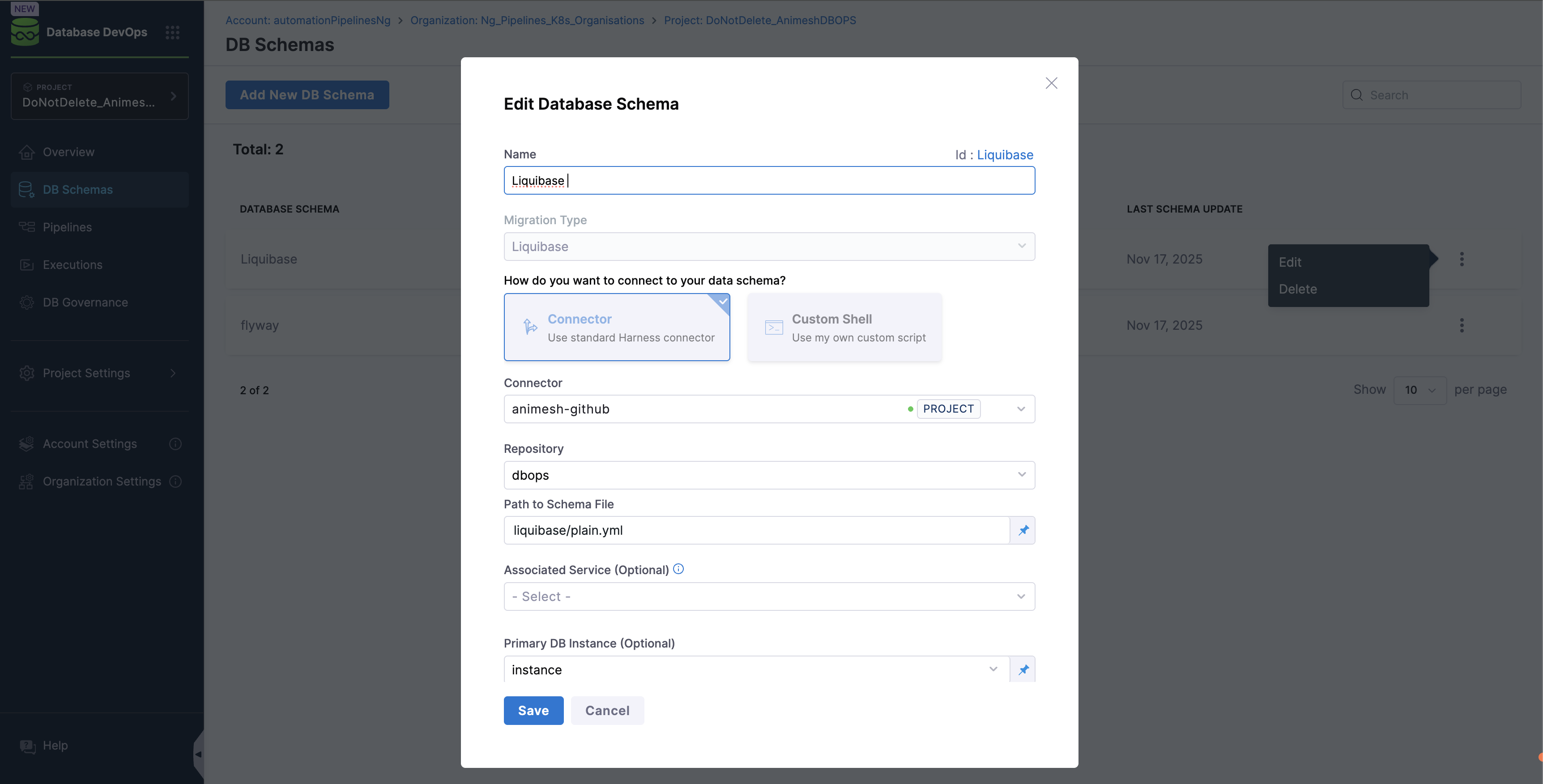Open the Primary DB Instance dropdown

click(756, 669)
